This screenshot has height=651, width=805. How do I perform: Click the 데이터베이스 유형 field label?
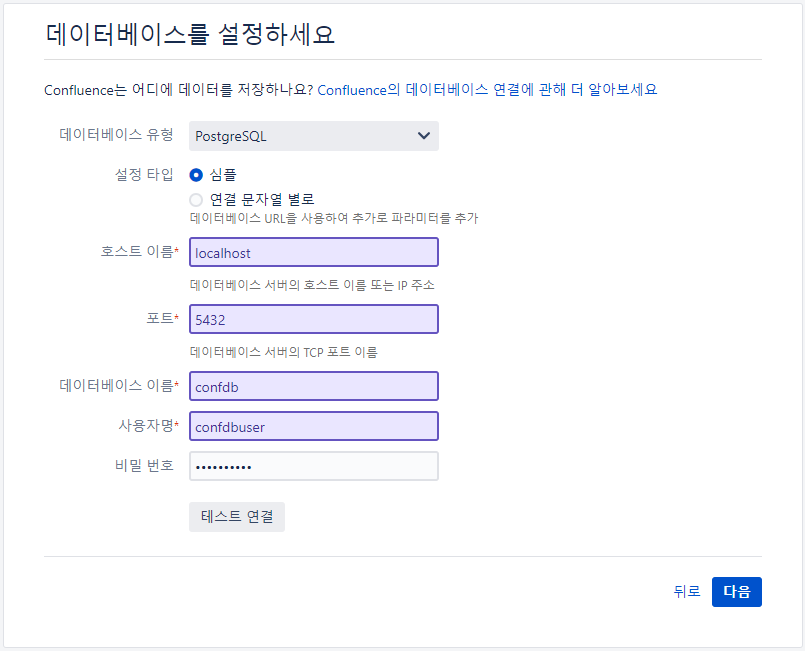[116, 135]
